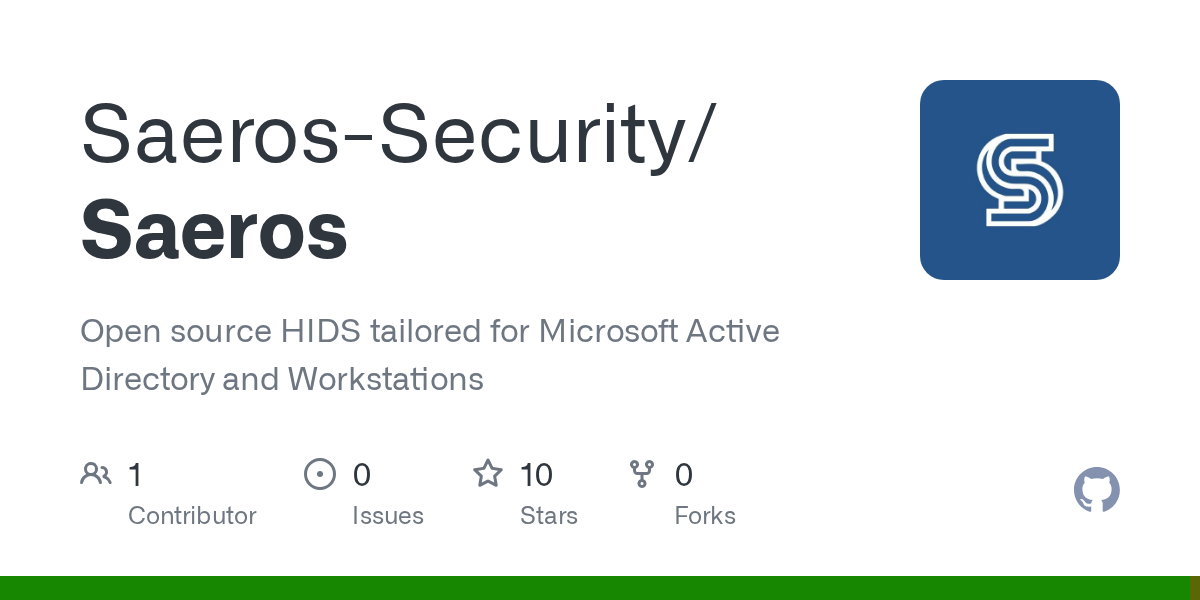The image size is (1200, 600).
Task: Select the Stars label
Action: pos(549,516)
